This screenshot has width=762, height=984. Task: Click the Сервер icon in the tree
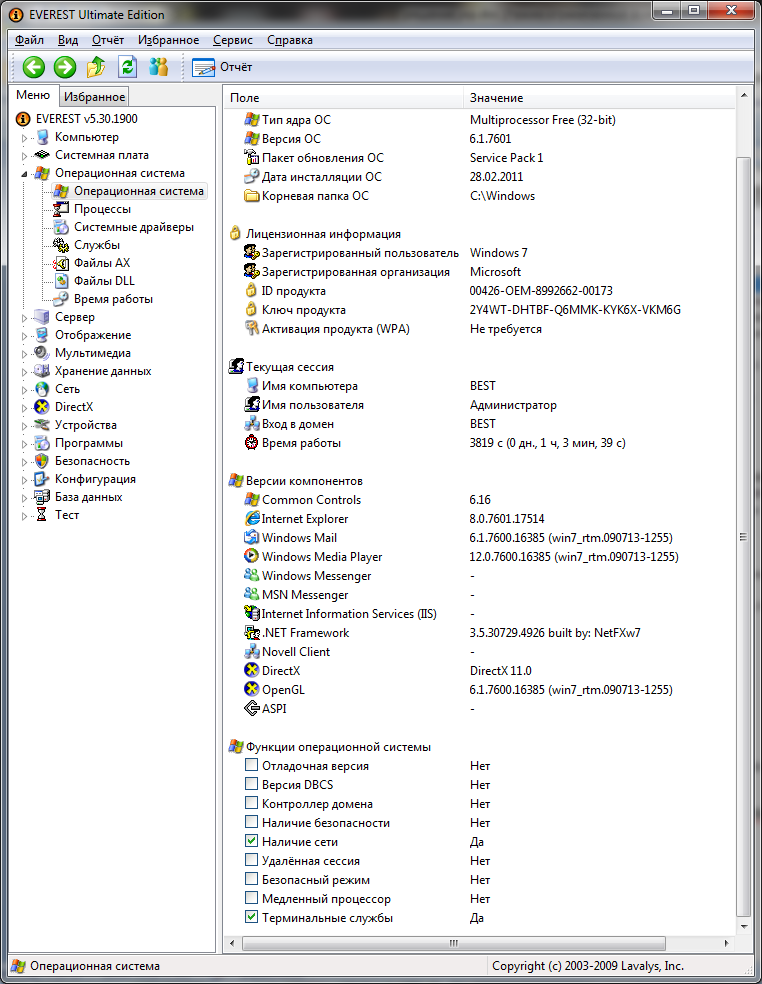[x=42, y=317]
